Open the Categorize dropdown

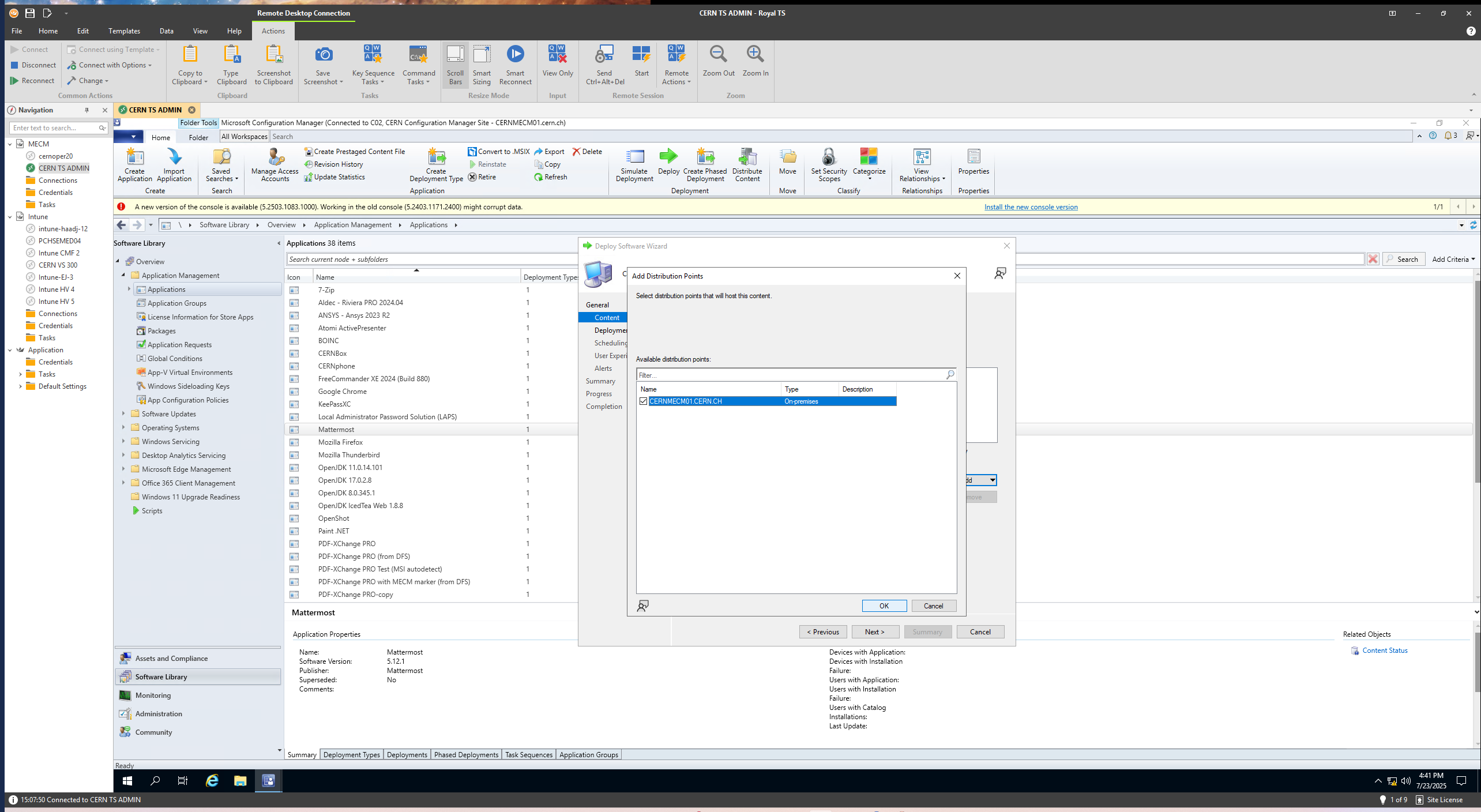point(869,165)
